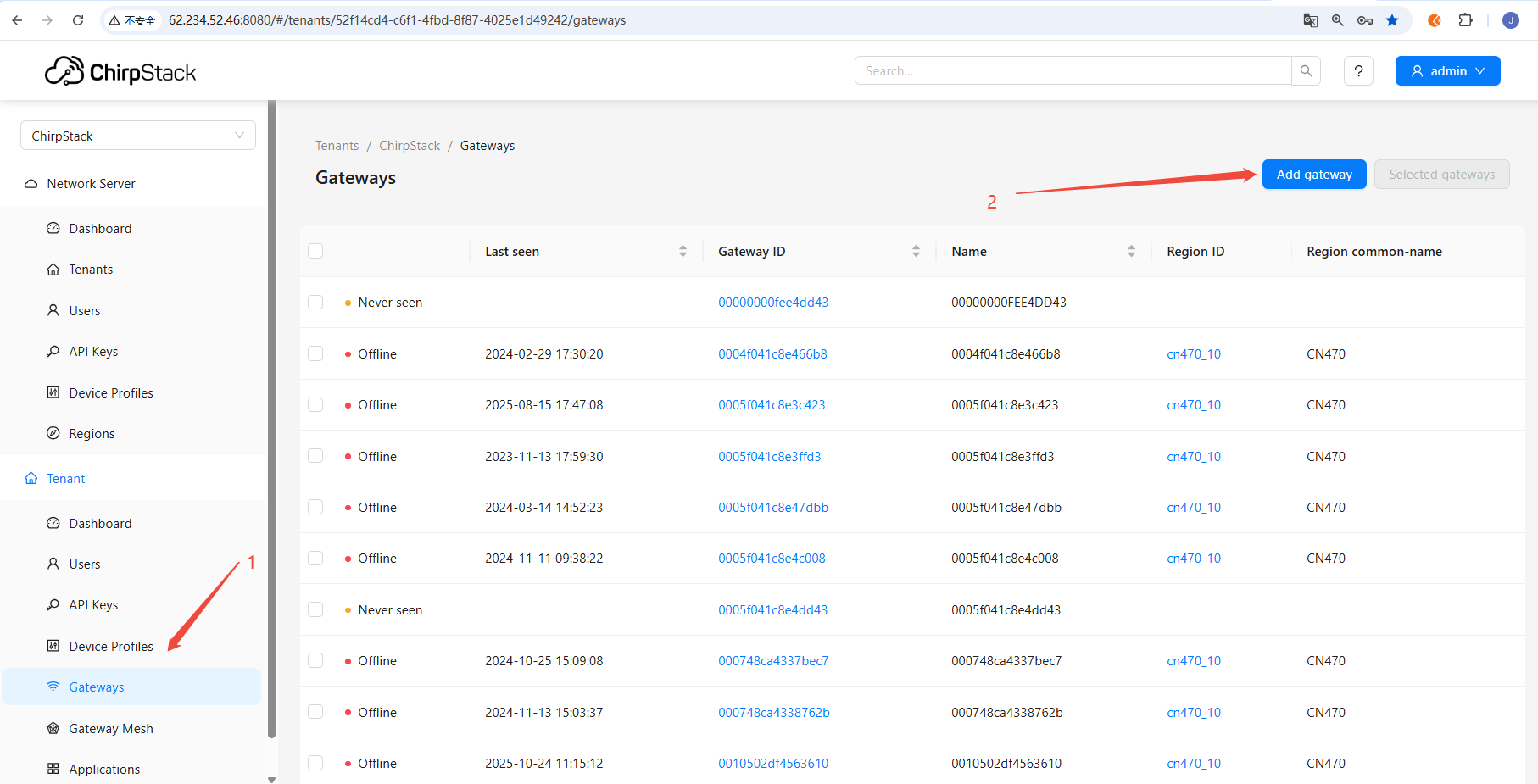The width and height of the screenshot is (1538, 784).
Task: Open Gateway Mesh in the sidebar
Action: 110,728
